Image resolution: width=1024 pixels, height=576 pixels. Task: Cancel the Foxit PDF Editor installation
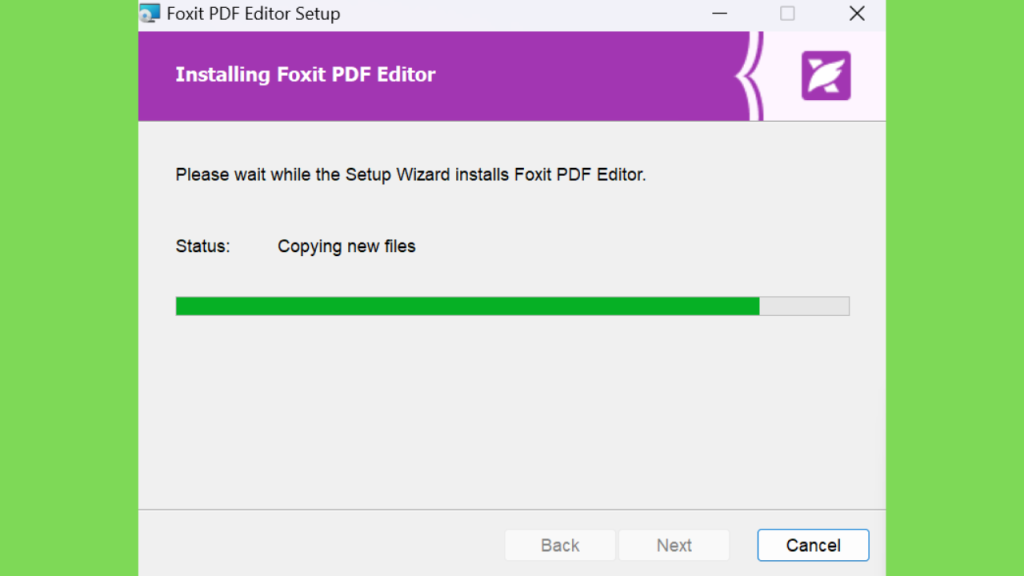pos(813,545)
